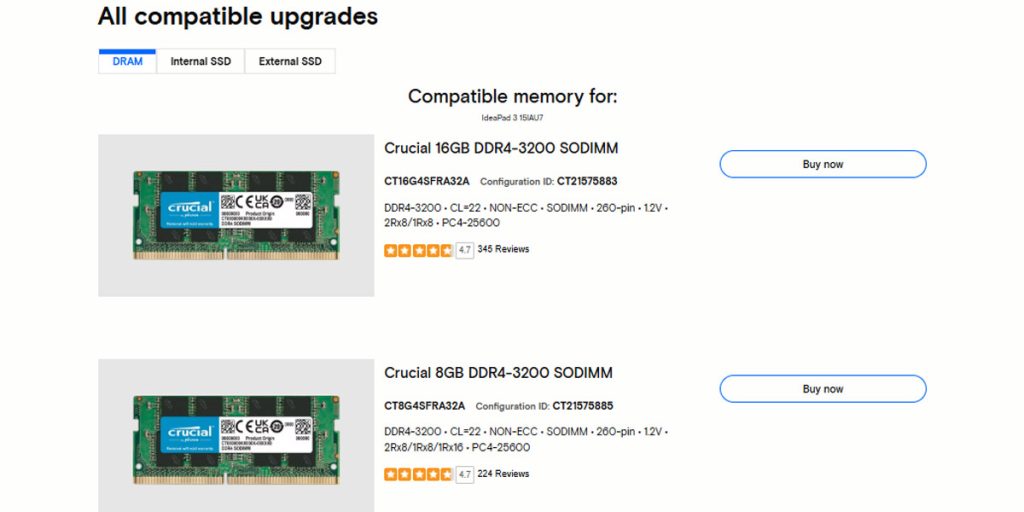1024x512 pixels.
Task: View the 224 Reviews link
Action: [x=503, y=474]
